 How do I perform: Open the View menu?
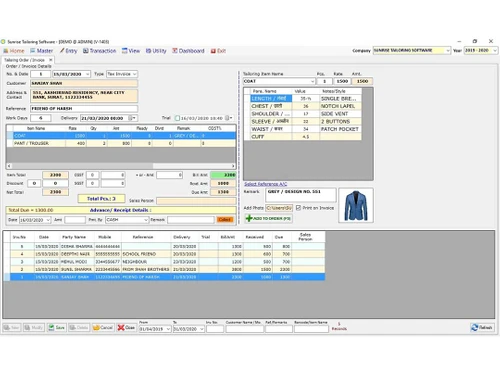point(131,51)
